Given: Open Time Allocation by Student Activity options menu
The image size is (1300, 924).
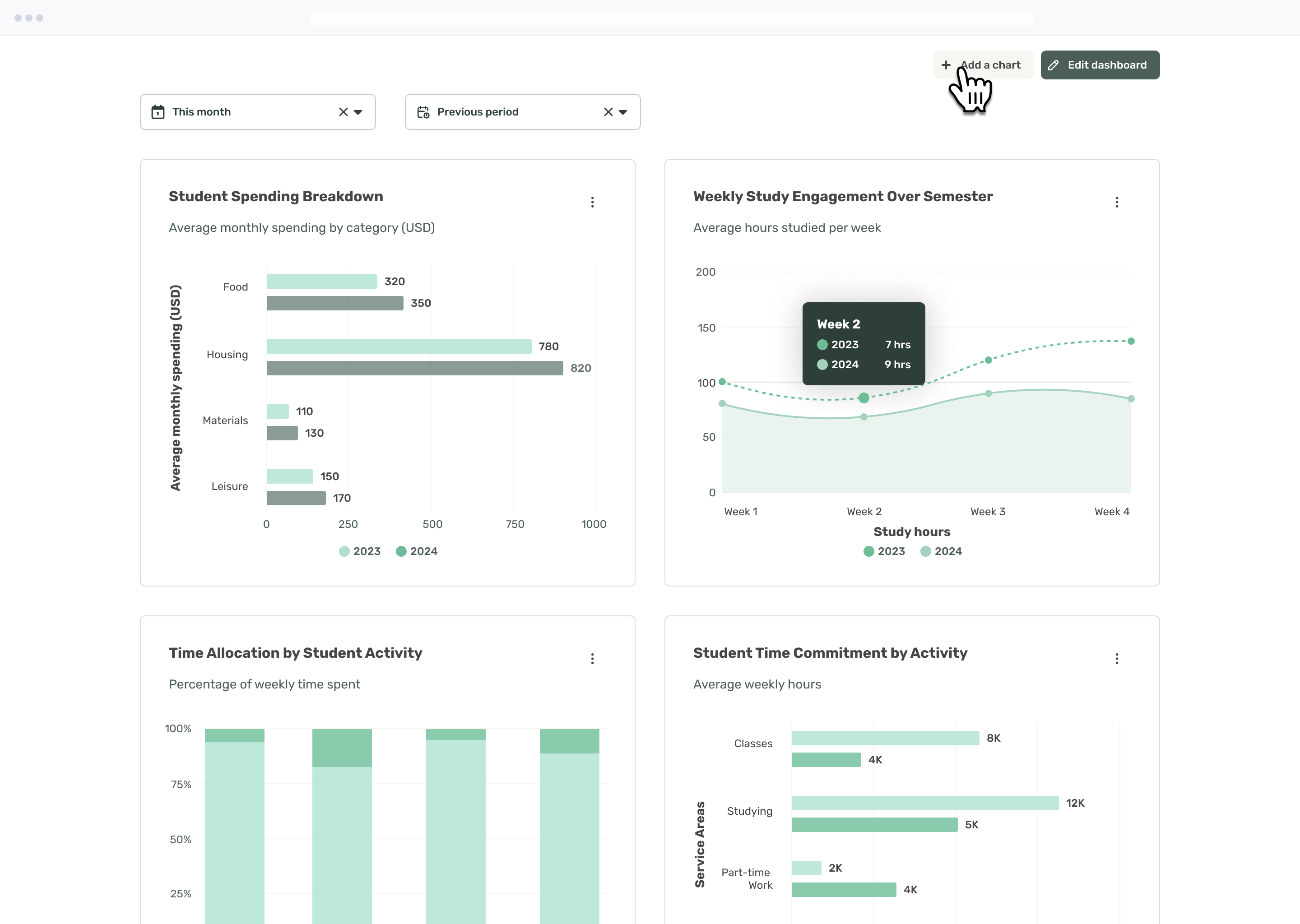Looking at the screenshot, I should click(592, 658).
